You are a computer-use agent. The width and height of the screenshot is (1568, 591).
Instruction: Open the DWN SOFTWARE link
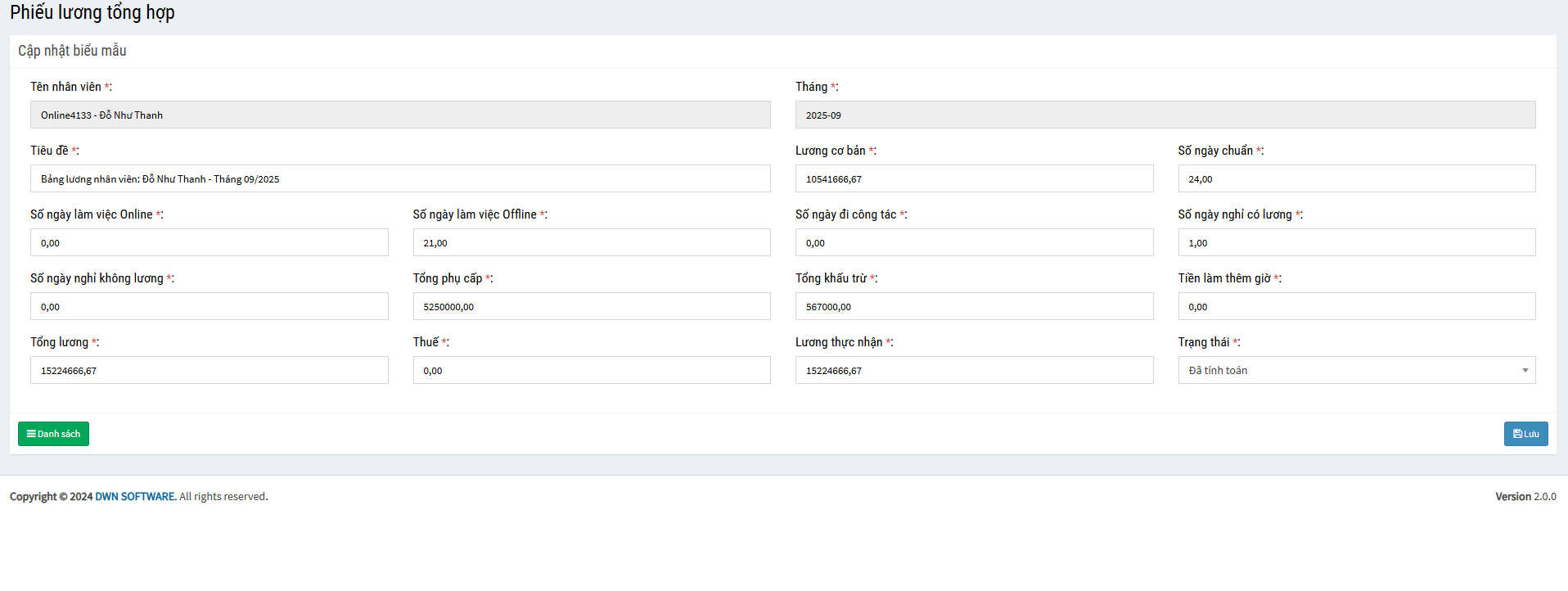pyautogui.click(x=135, y=496)
